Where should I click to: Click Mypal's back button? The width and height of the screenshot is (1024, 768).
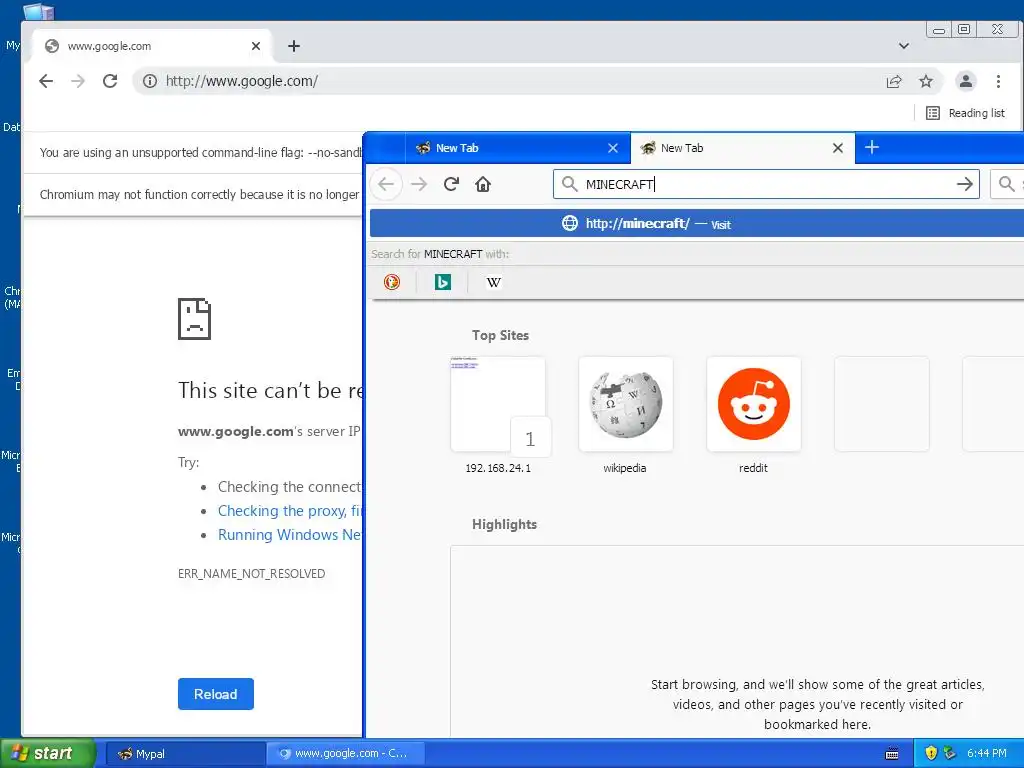[x=387, y=184]
